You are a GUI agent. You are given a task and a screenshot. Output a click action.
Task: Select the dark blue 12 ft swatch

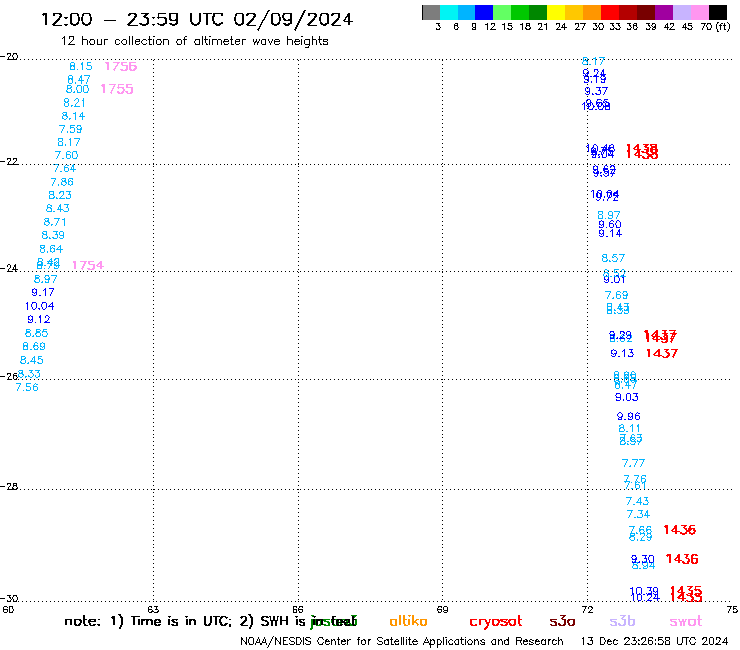[x=484, y=12]
